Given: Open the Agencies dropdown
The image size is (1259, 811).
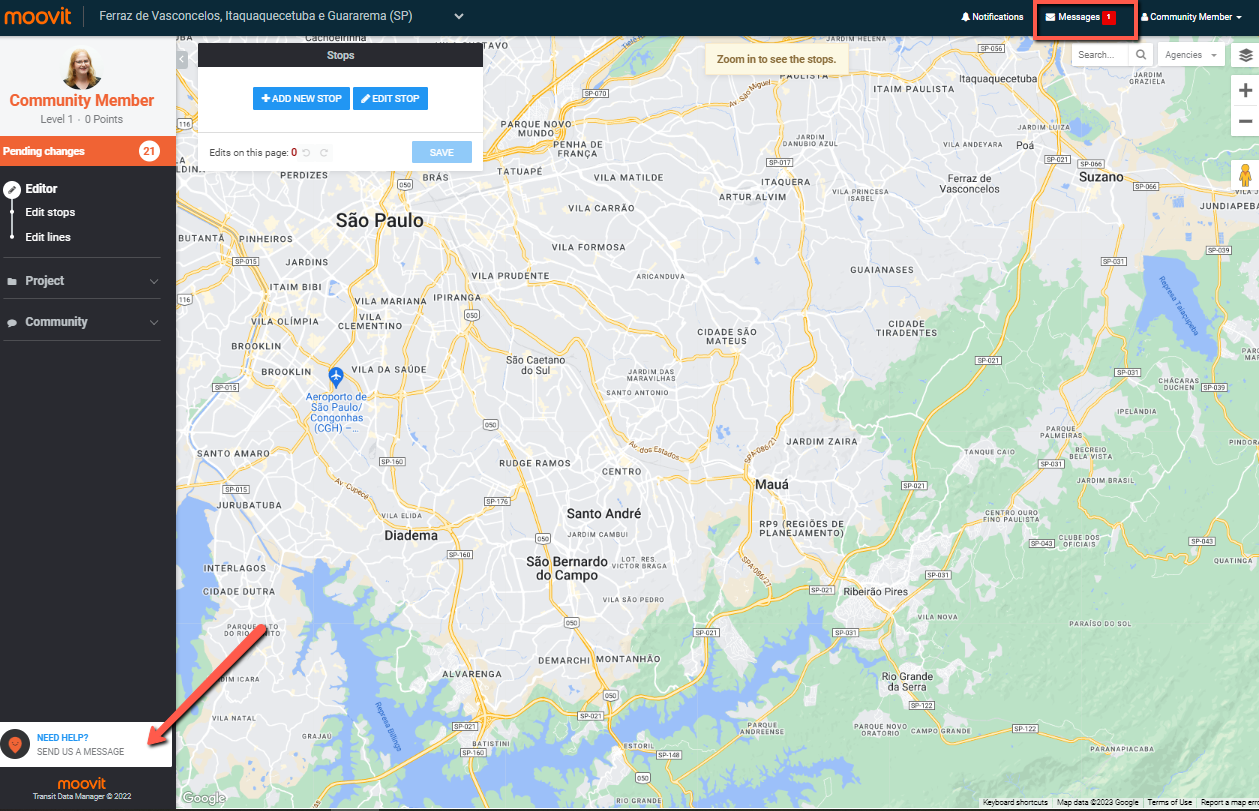Looking at the screenshot, I should tap(1192, 55).
